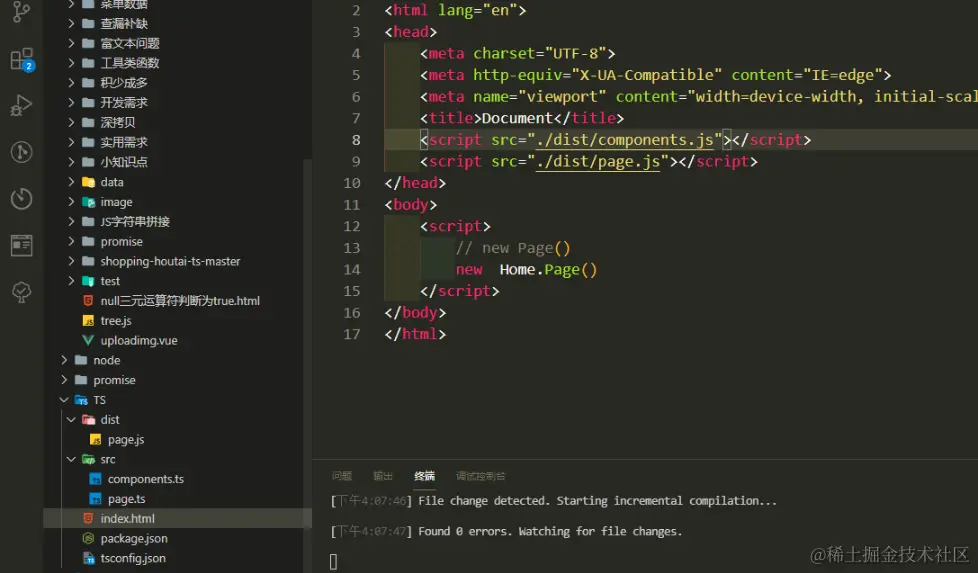Click the npm icon beside package.json

89,538
